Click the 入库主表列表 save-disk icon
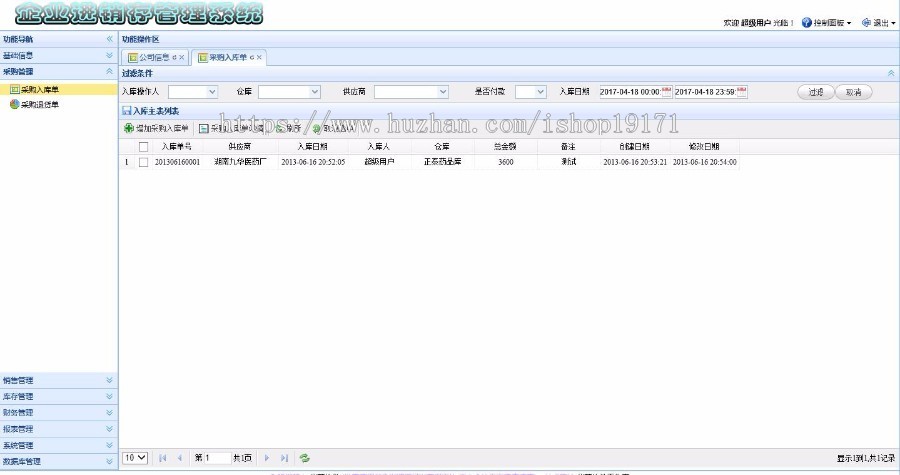This screenshot has width=900, height=475. [126, 111]
